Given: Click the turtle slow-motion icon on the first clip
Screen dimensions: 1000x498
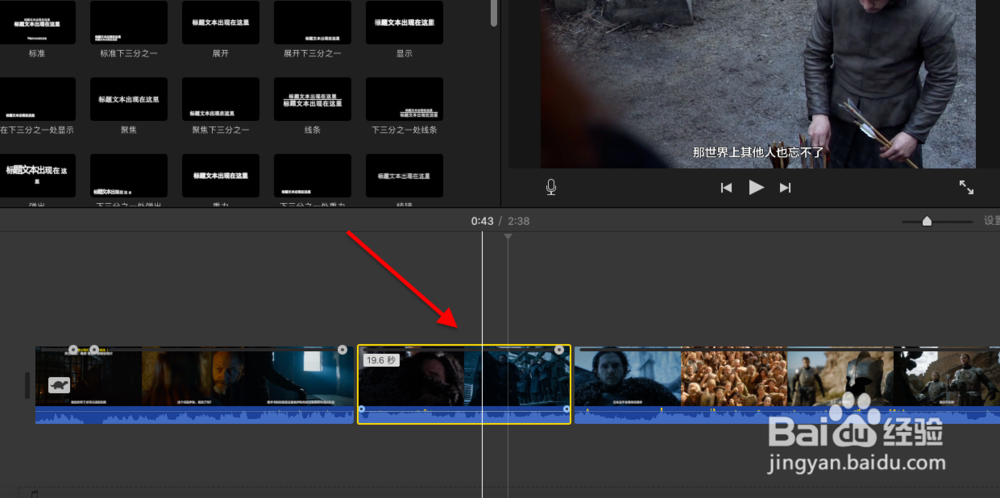Looking at the screenshot, I should 59,385.
